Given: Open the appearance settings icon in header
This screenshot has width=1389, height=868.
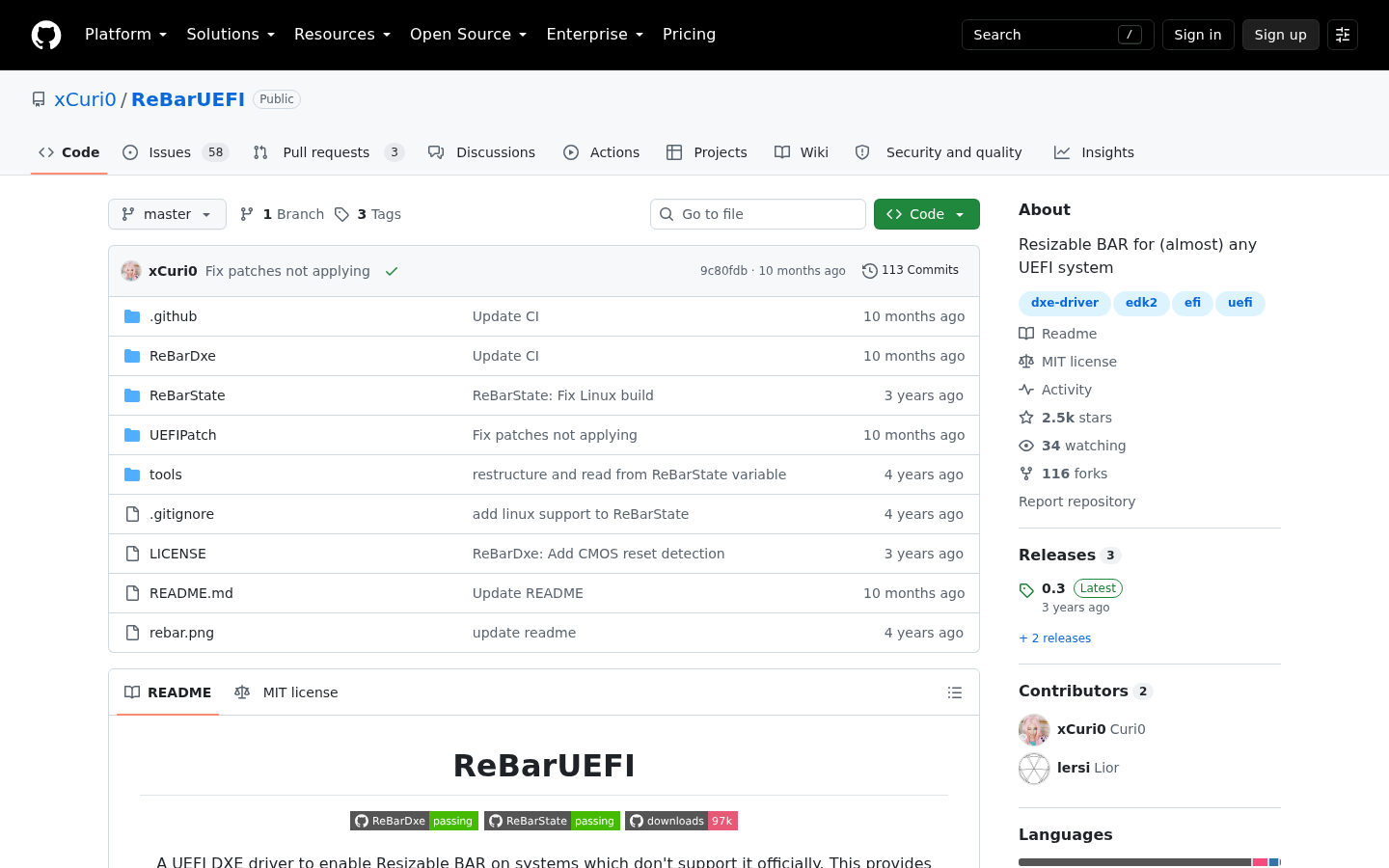Looking at the screenshot, I should pyautogui.click(x=1343, y=35).
